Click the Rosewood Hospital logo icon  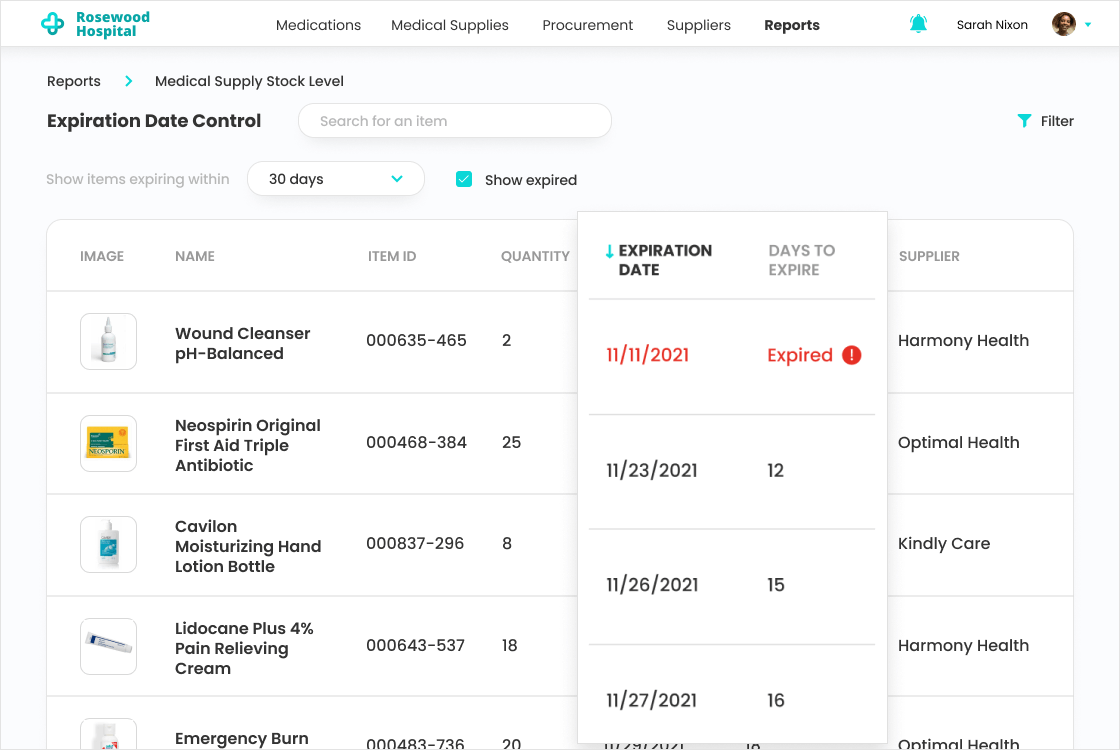click(52, 25)
